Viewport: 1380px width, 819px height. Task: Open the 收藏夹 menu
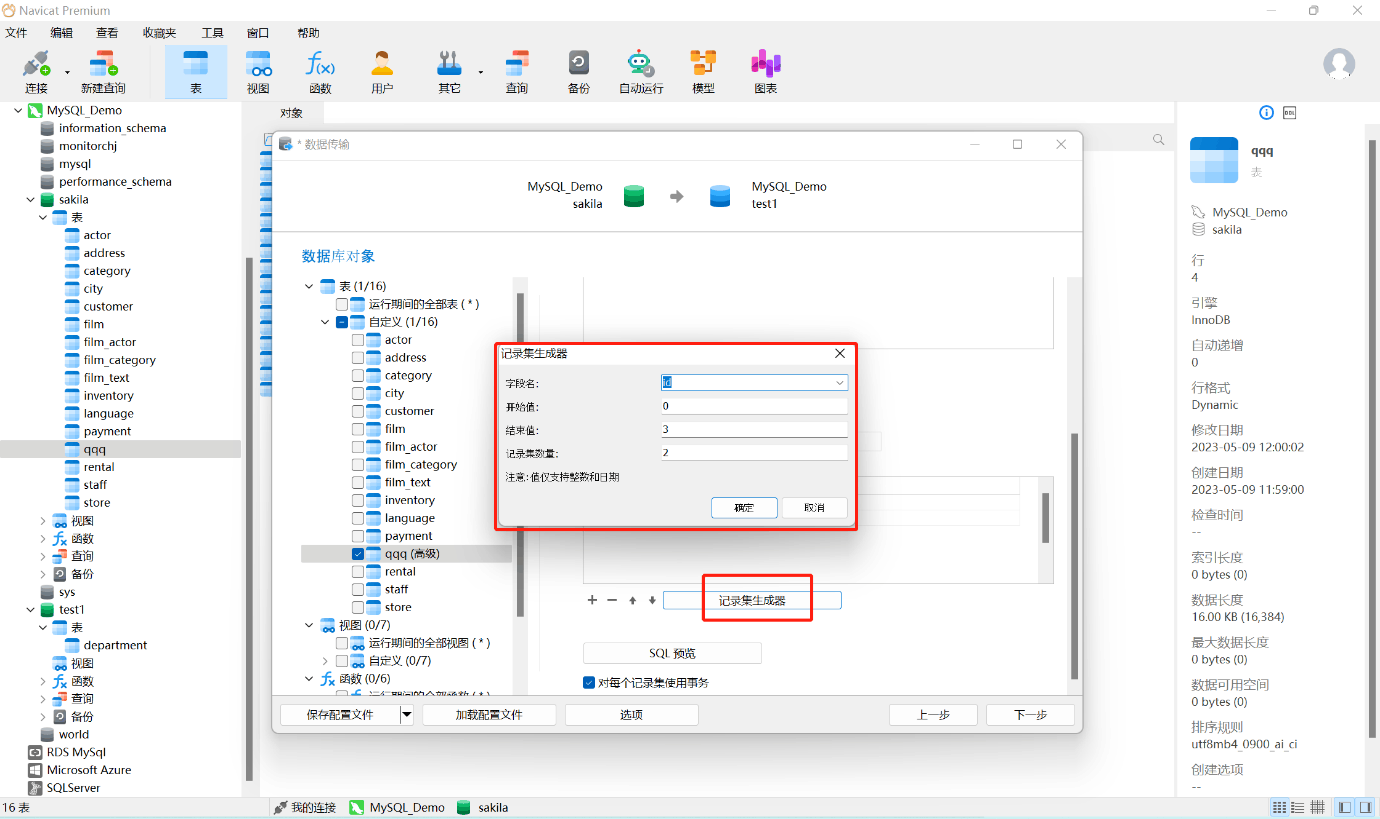[x=159, y=33]
